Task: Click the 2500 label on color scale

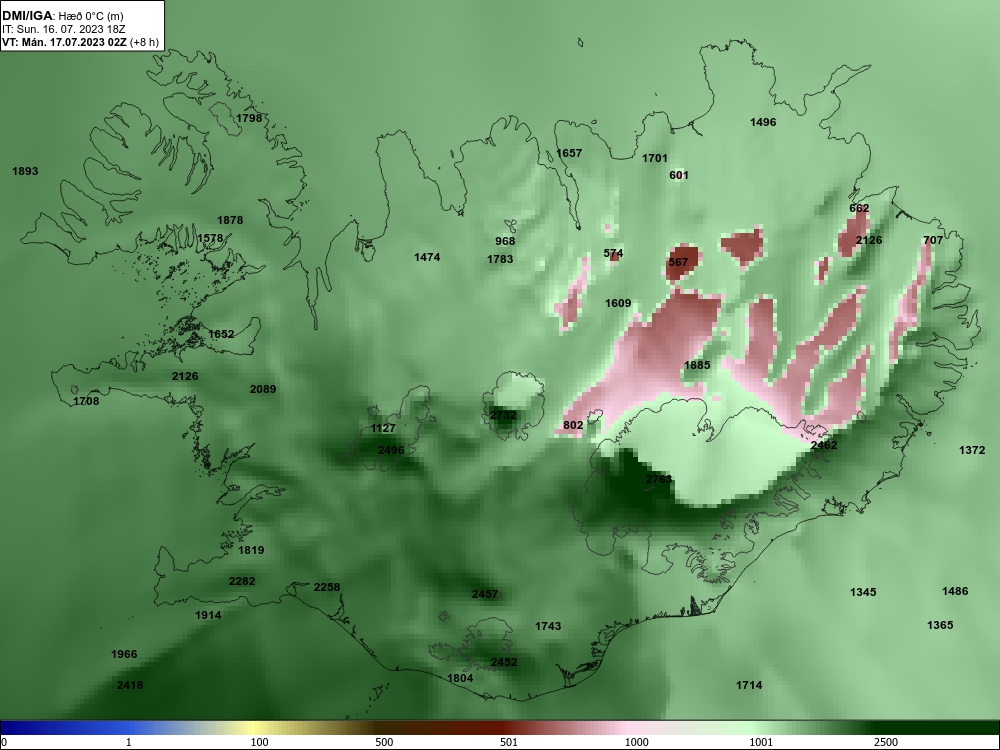Action: [886, 742]
